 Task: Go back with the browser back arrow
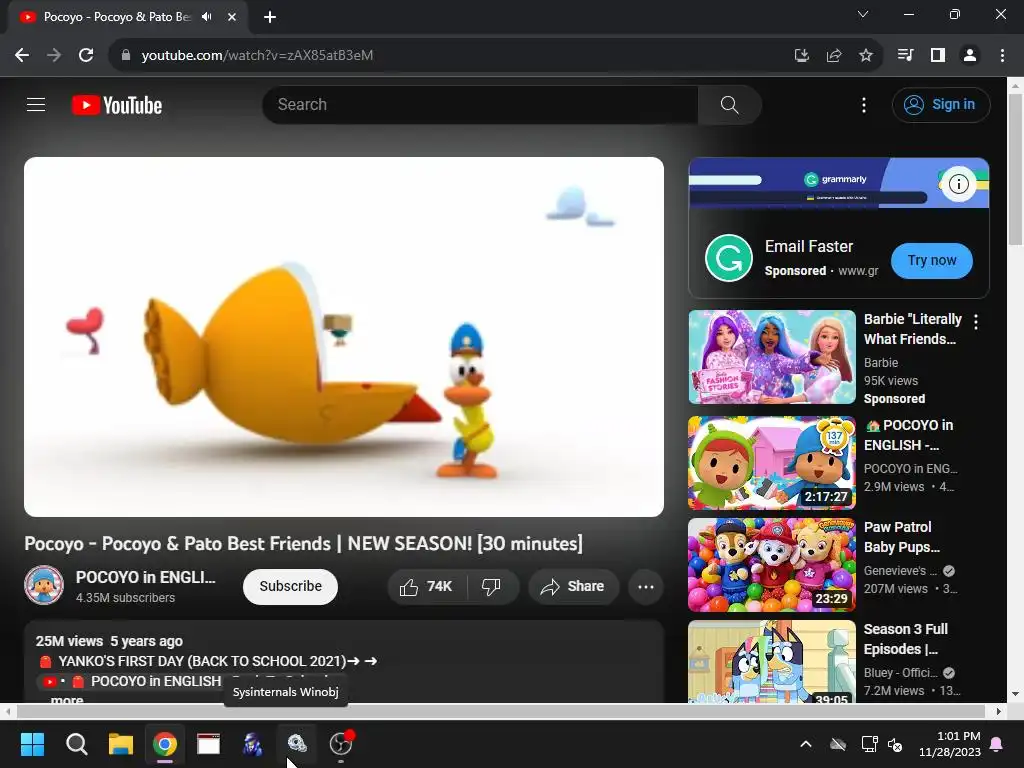pyautogui.click(x=22, y=56)
